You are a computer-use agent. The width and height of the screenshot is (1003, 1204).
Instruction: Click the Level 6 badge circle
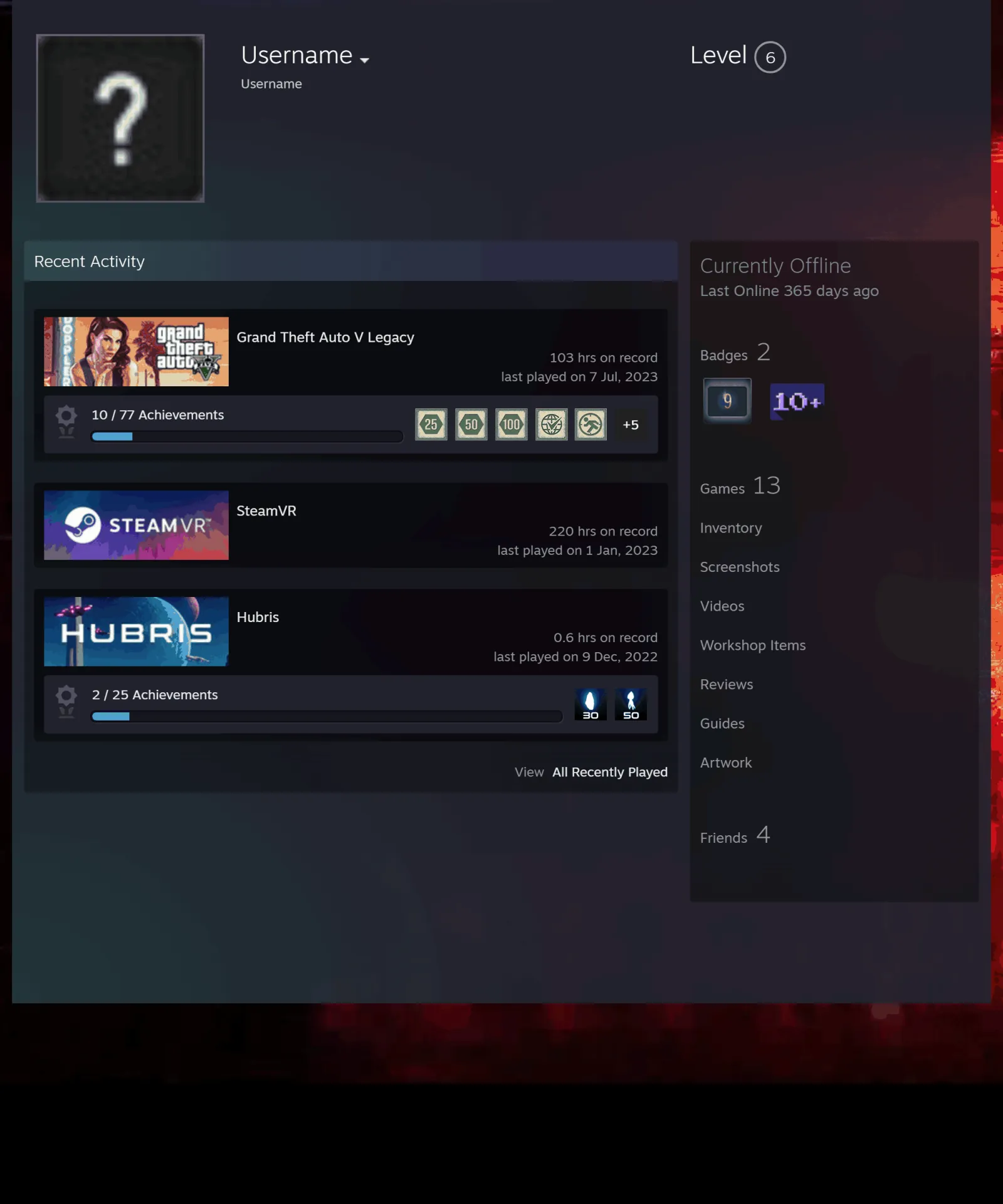pos(770,57)
